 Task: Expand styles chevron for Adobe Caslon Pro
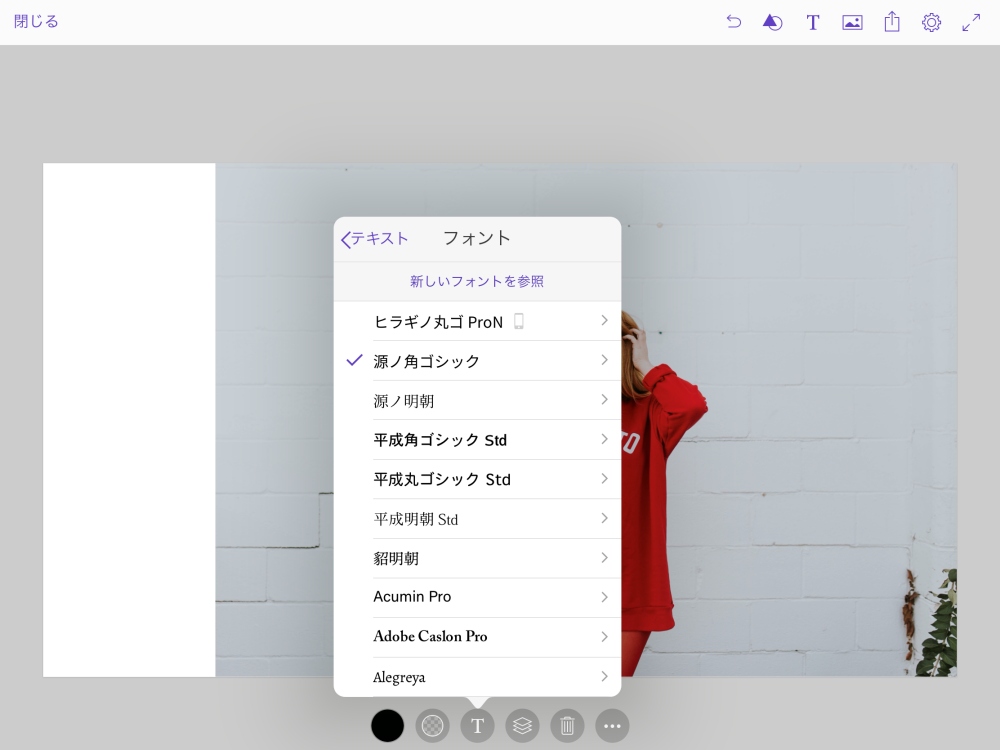pos(604,637)
